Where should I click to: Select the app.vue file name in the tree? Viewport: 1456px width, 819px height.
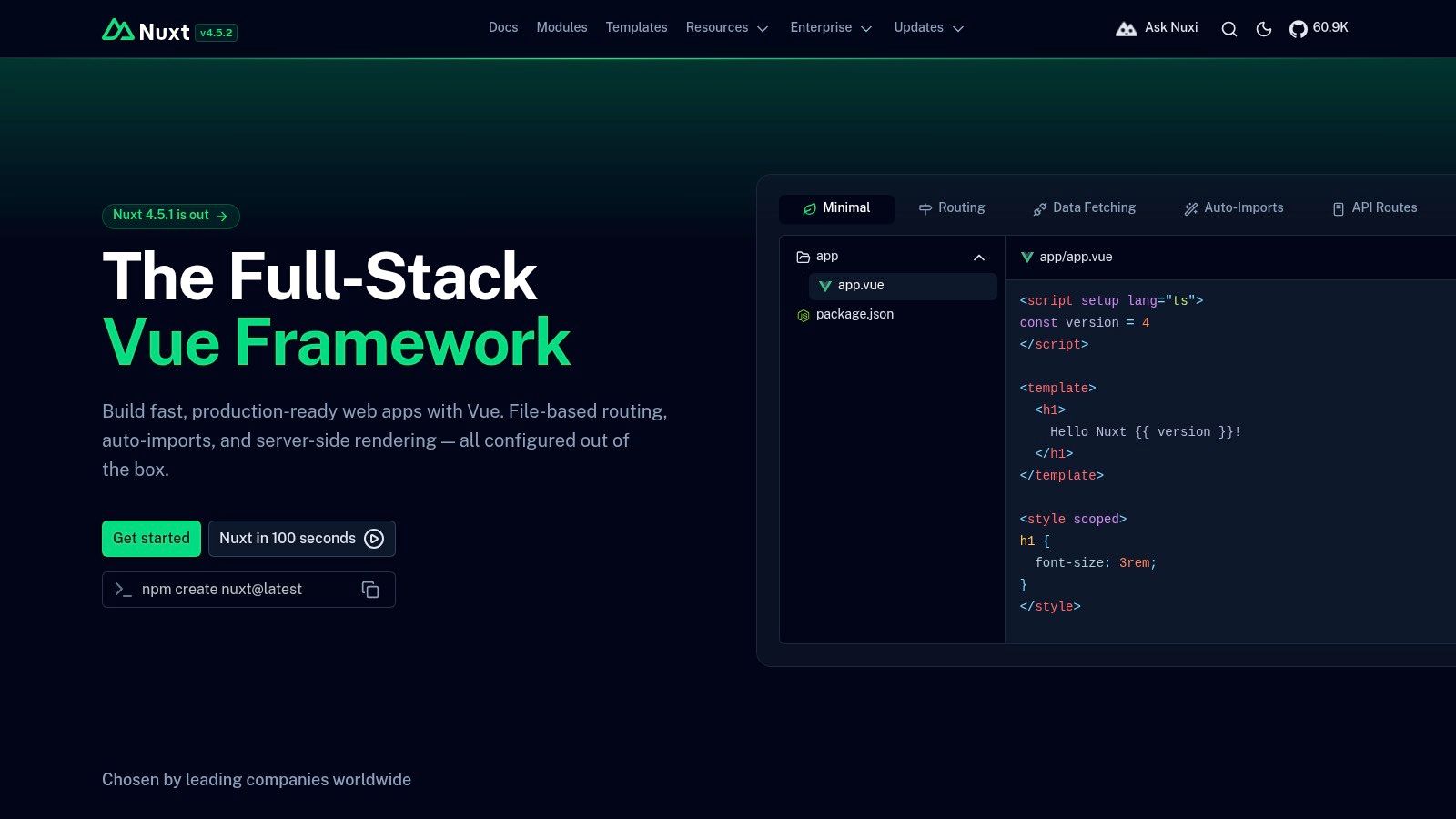tap(861, 285)
